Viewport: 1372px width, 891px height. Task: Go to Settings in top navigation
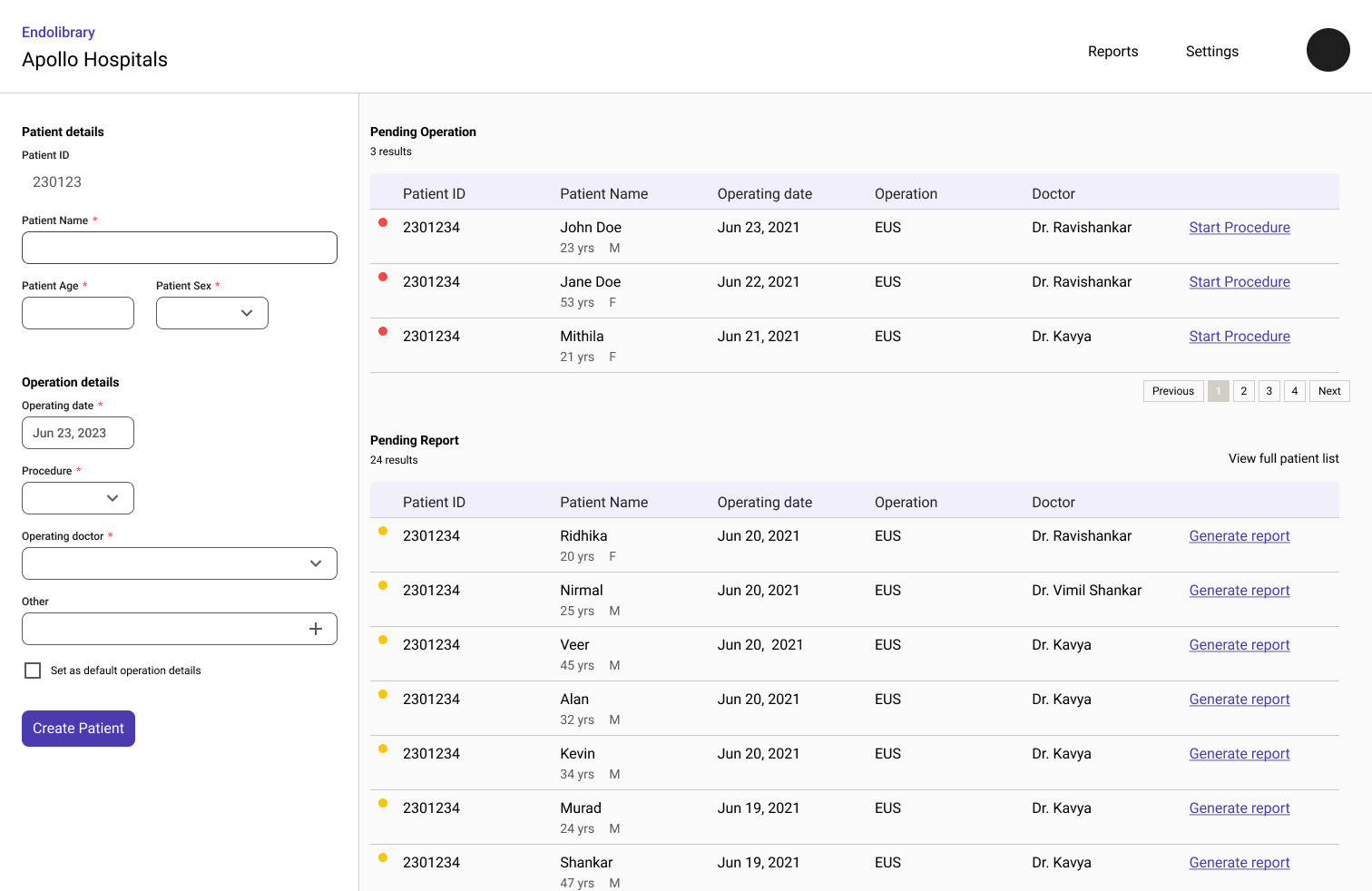click(1212, 52)
